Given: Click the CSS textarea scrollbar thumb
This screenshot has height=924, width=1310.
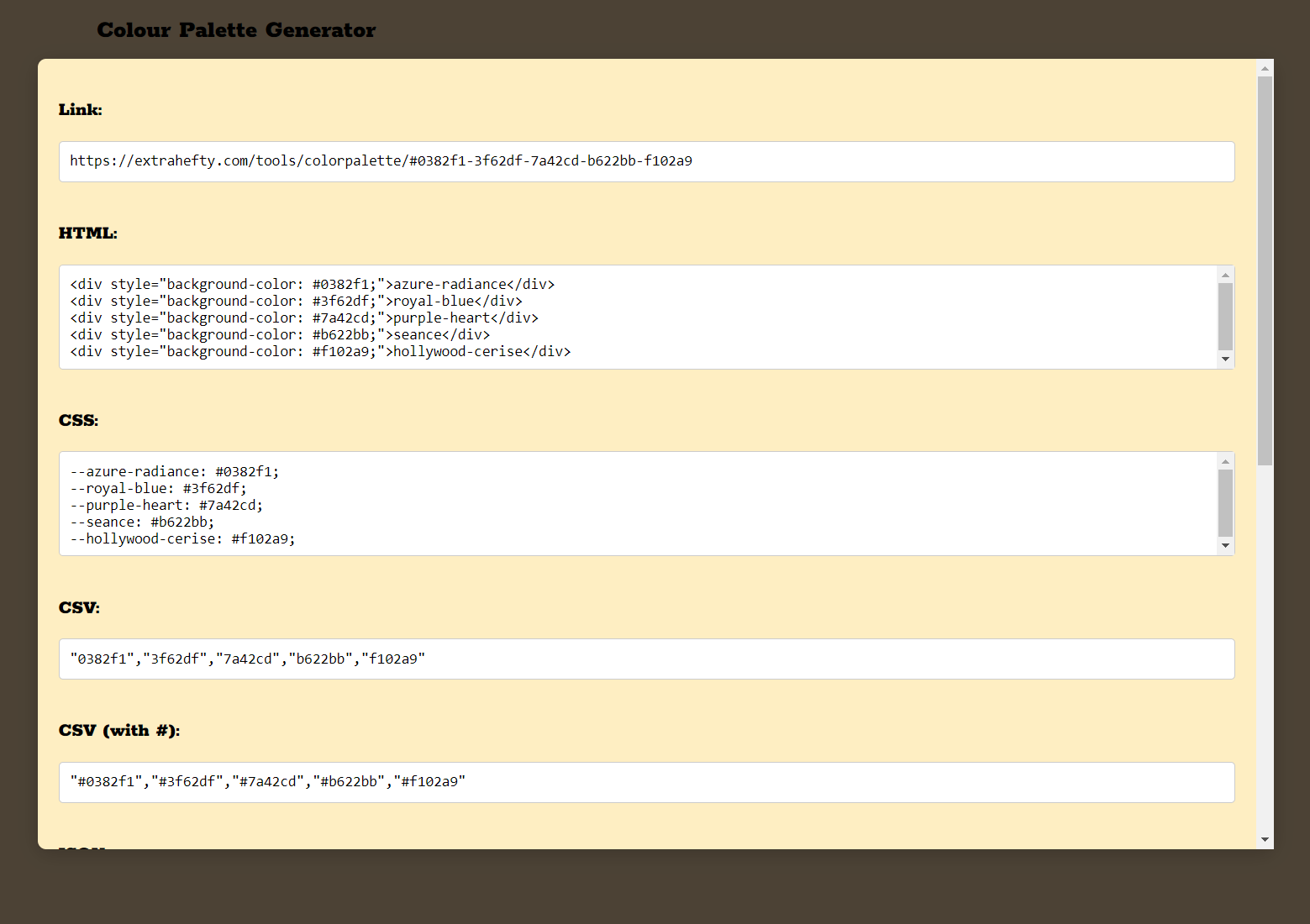Looking at the screenshot, I should pyautogui.click(x=1225, y=503).
